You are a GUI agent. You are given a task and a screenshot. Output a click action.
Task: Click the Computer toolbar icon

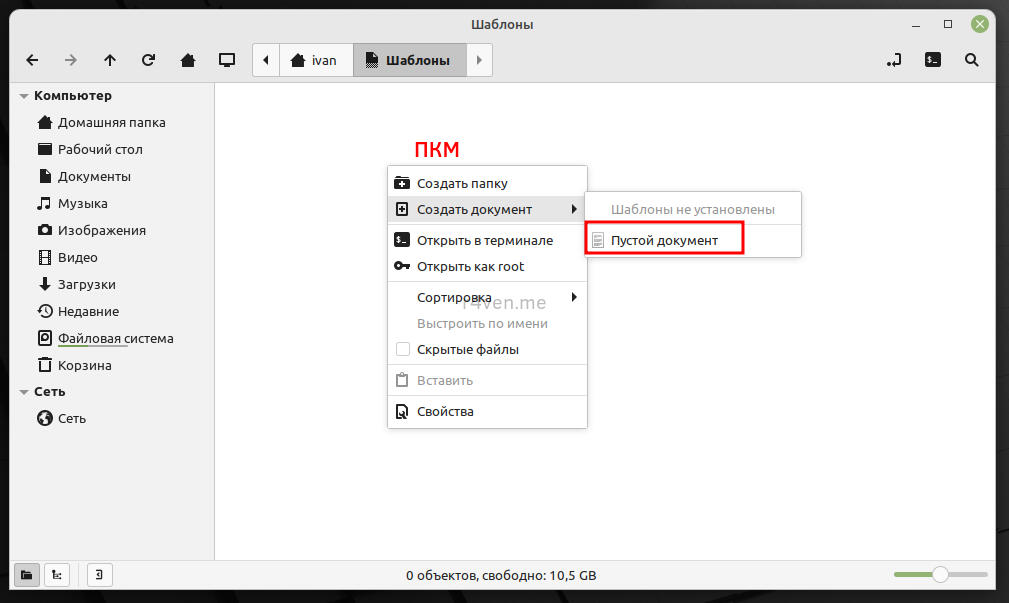tap(227, 60)
